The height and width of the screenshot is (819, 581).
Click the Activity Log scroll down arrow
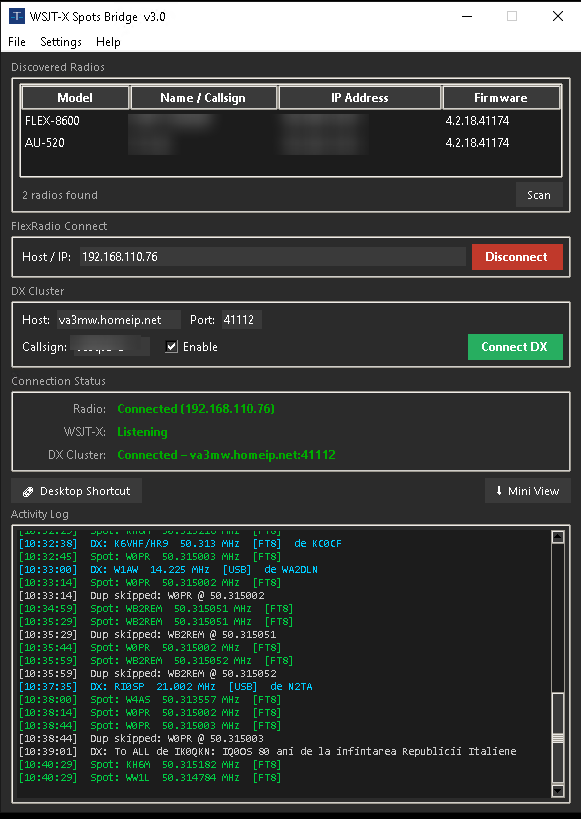click(557, 790)
